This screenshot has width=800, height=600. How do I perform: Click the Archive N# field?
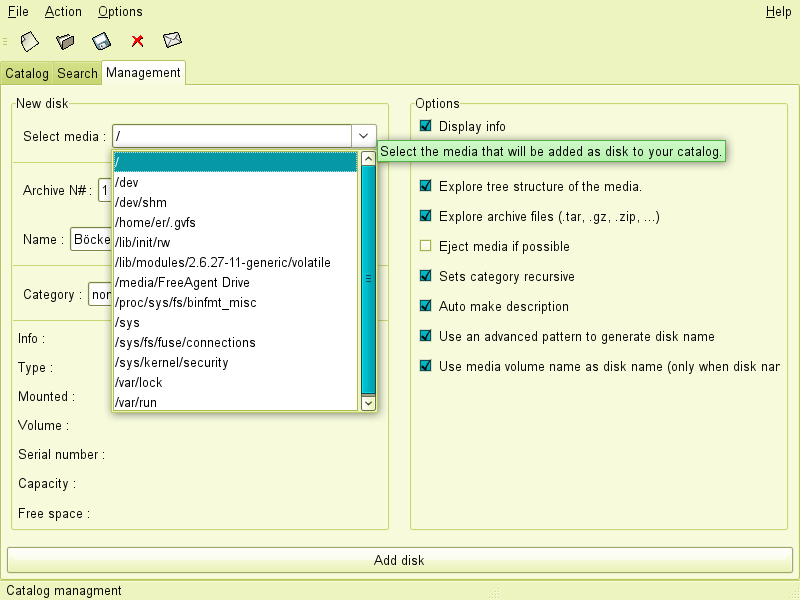click(x=105, y=190)
